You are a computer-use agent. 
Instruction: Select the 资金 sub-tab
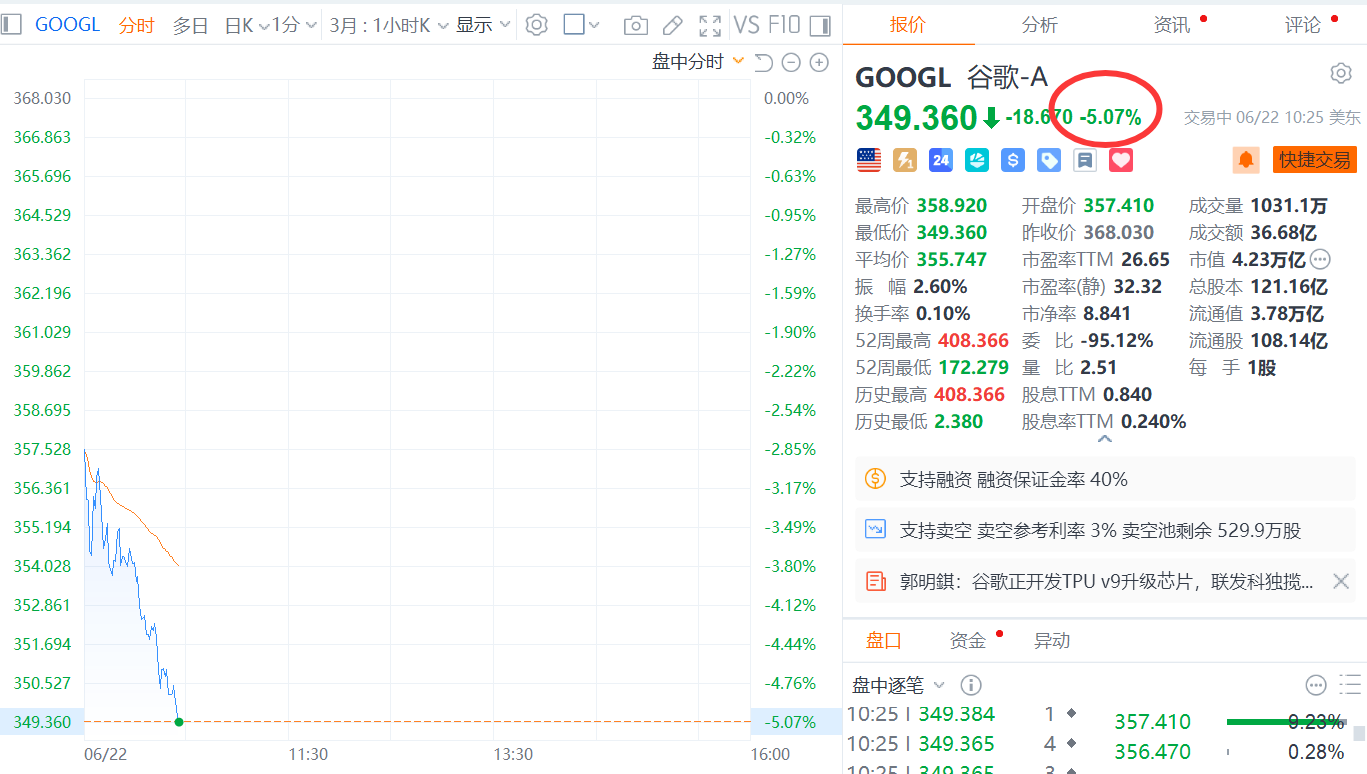point(968,641)
